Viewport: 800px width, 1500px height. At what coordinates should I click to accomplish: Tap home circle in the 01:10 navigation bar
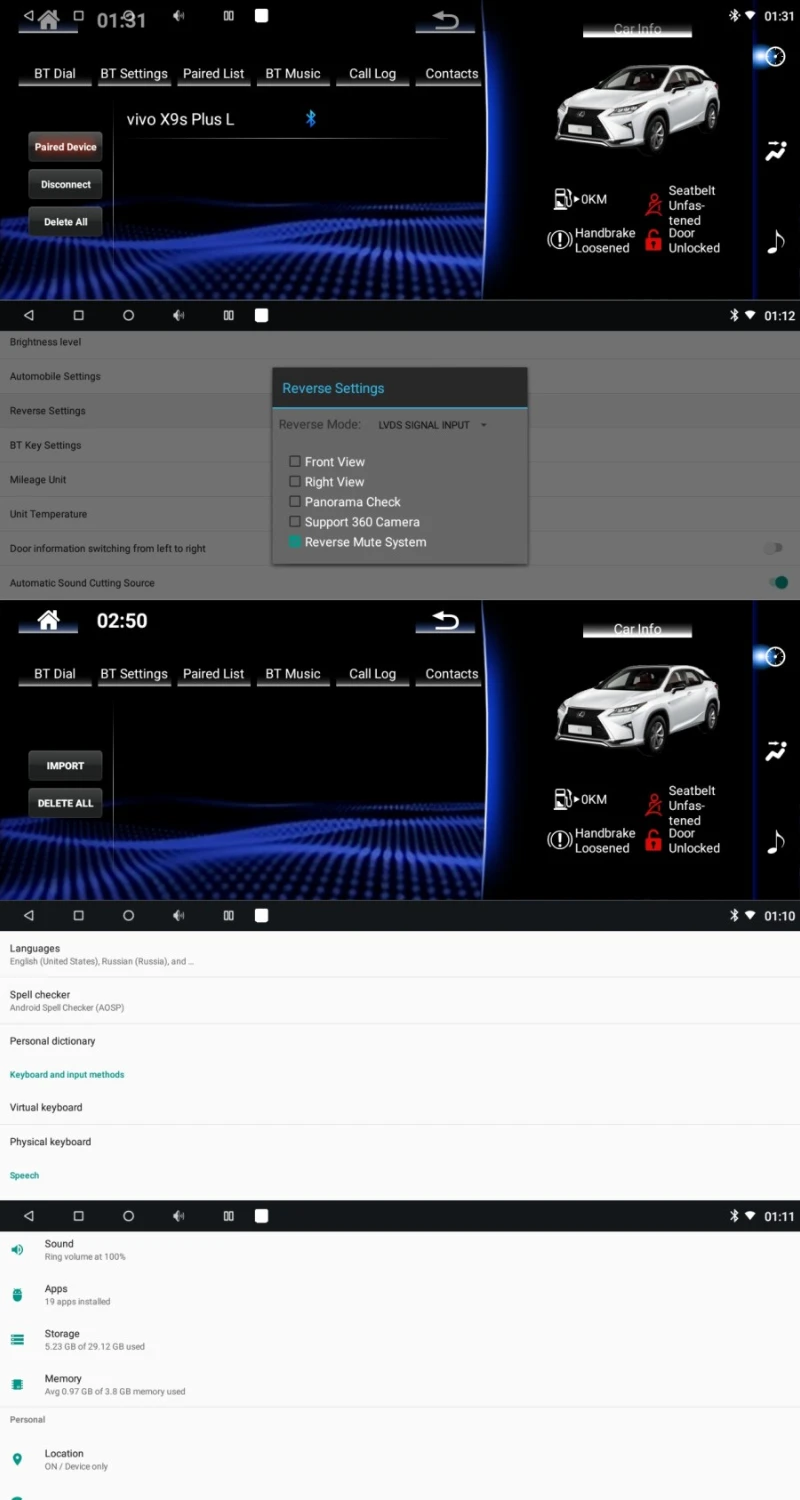pyautogui.click(x=128, y=915)
